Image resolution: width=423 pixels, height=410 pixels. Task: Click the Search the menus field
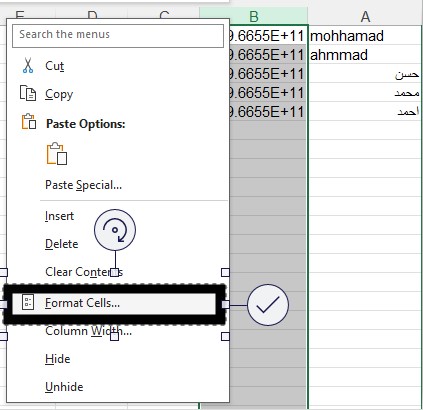(x=118, y=35)
